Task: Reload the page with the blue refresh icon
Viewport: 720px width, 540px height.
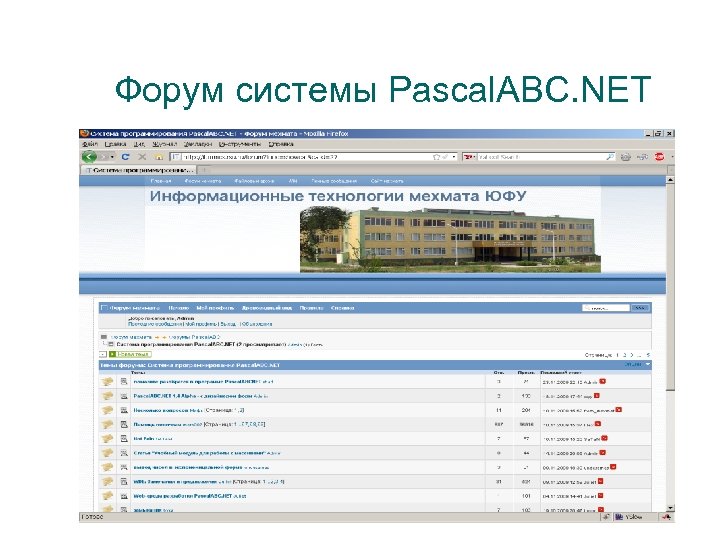Action: pos(125,157)
